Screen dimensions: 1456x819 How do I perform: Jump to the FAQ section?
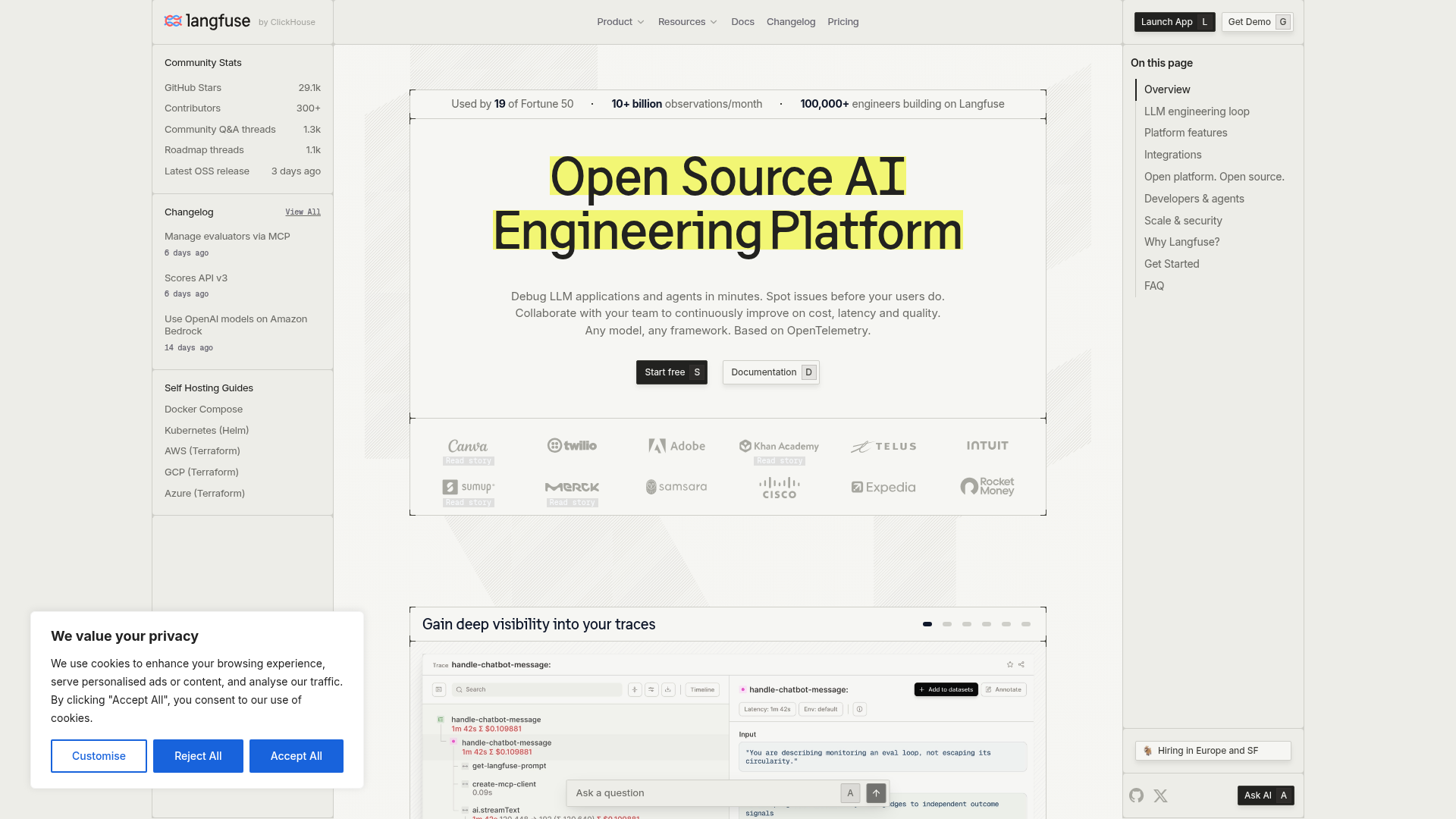(1154, 286)
